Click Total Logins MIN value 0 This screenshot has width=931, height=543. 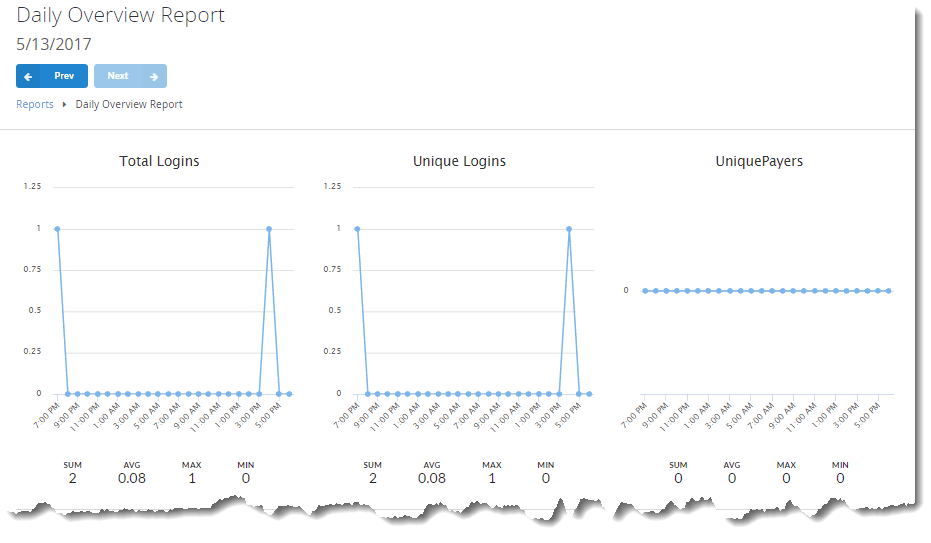pyautogui.click(x=246, y=478)
